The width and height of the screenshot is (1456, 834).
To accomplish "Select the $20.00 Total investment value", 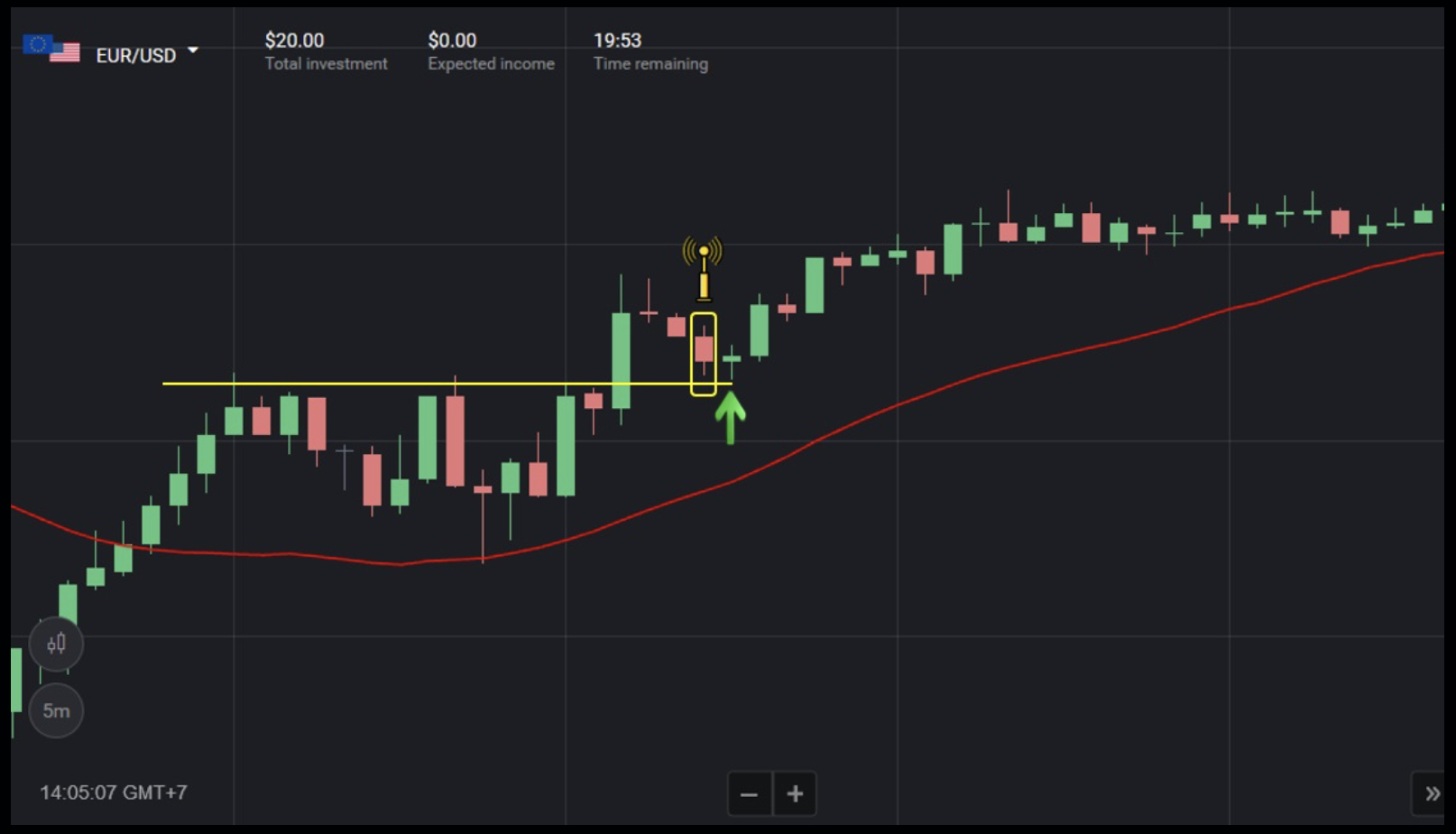I will tap(294, 41).
